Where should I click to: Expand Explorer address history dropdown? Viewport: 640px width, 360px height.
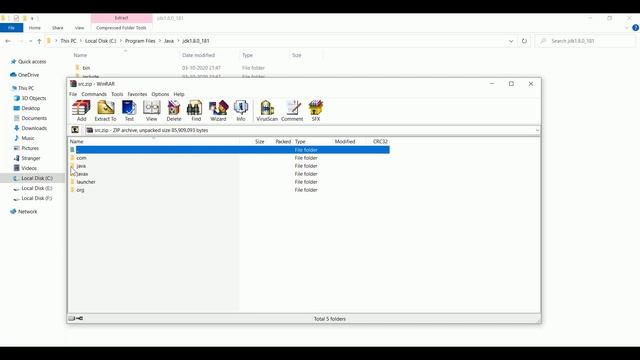[511, 41]
